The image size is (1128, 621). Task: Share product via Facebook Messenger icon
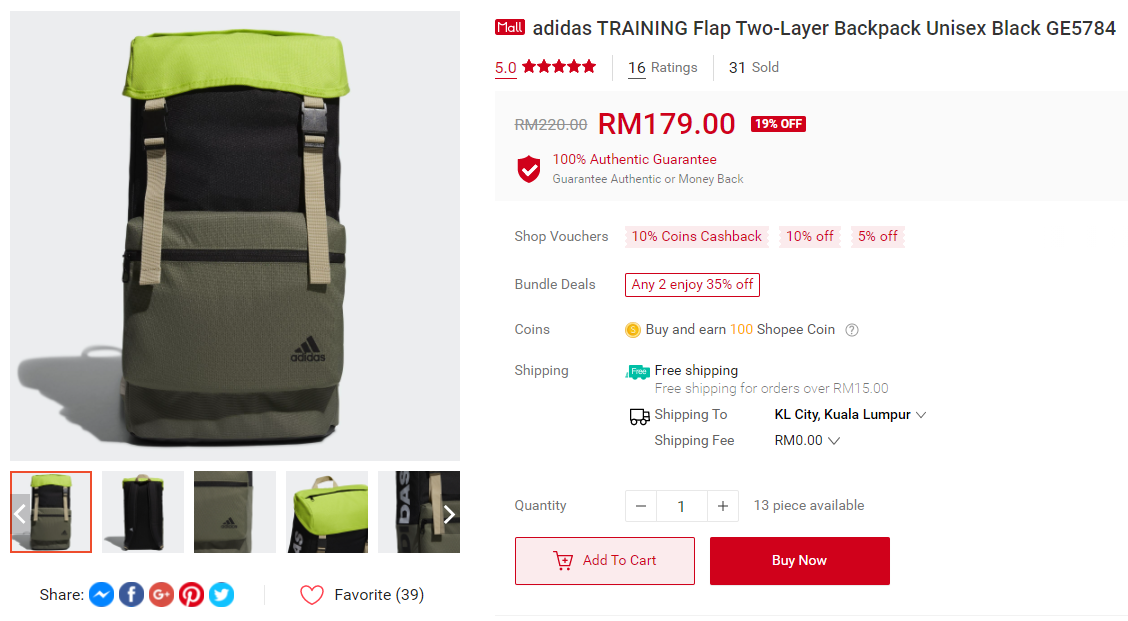click(101, 594)
